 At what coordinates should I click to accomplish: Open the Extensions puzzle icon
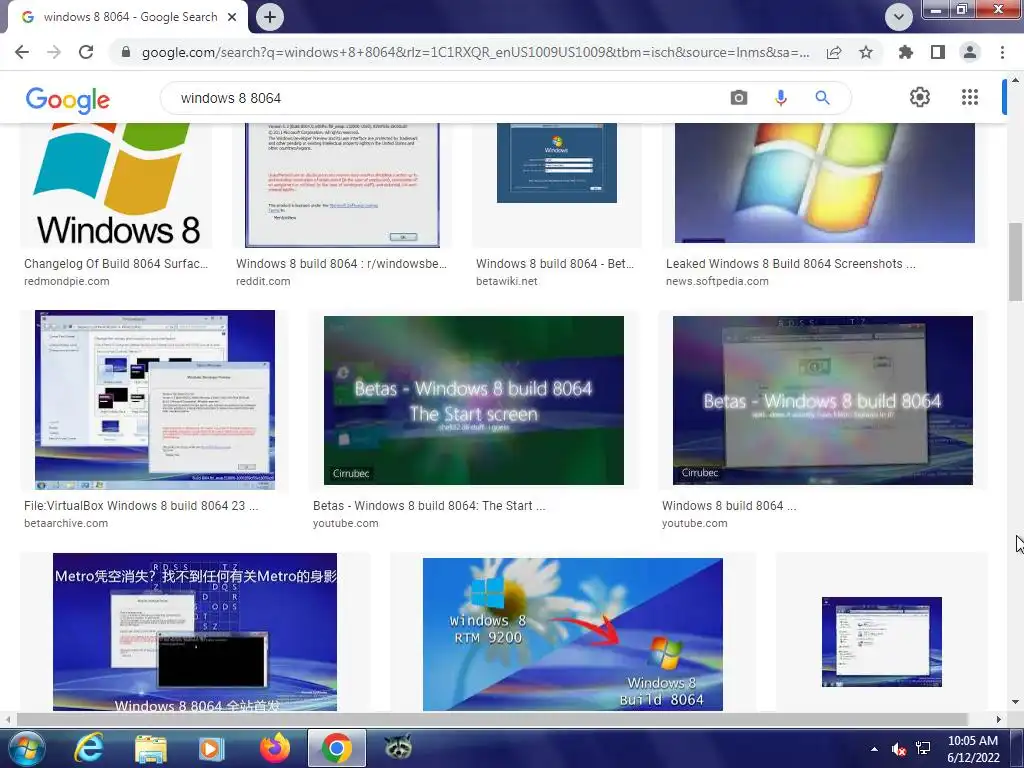[906, 52]
